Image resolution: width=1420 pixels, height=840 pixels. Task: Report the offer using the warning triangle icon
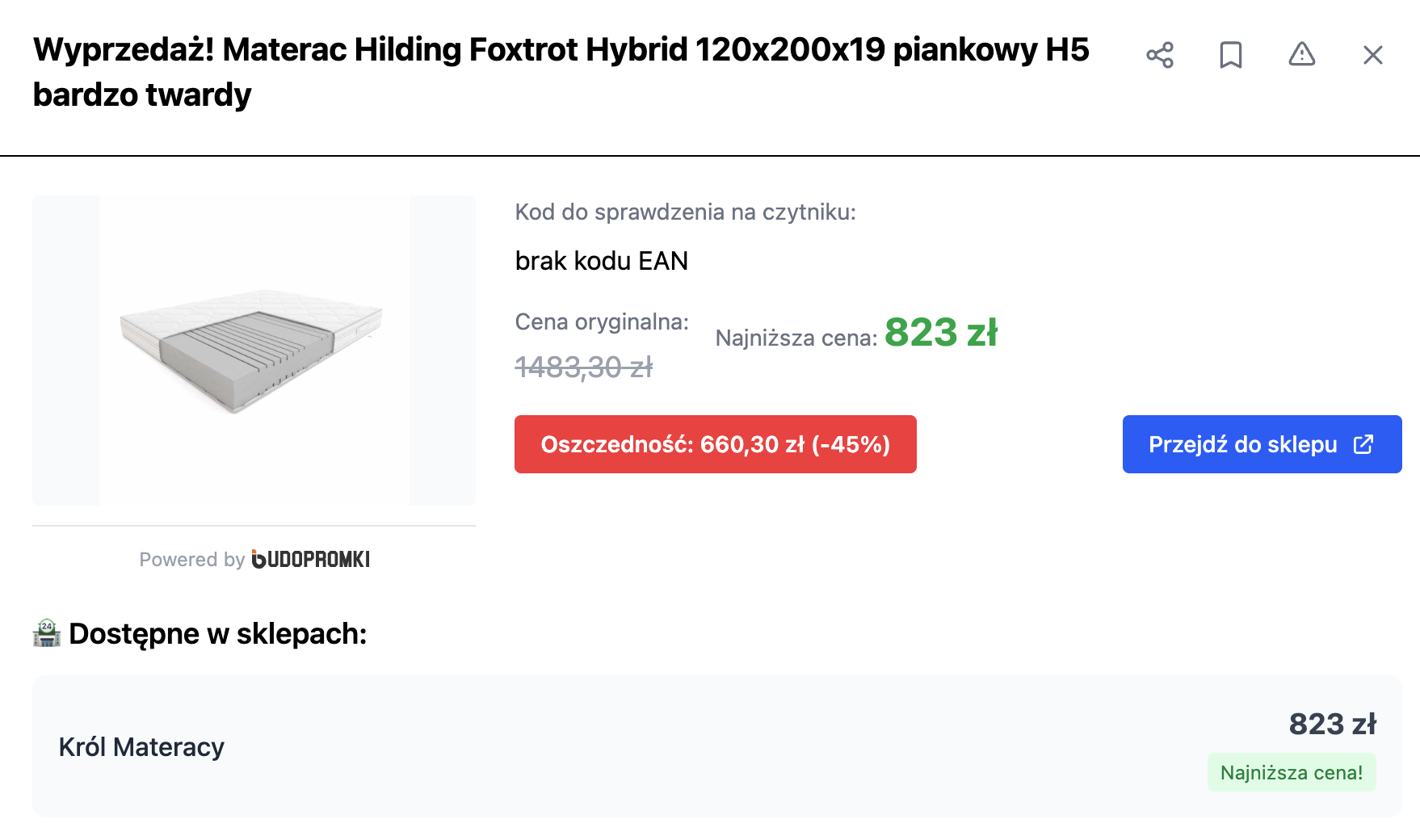click(x=1301, y=54)
